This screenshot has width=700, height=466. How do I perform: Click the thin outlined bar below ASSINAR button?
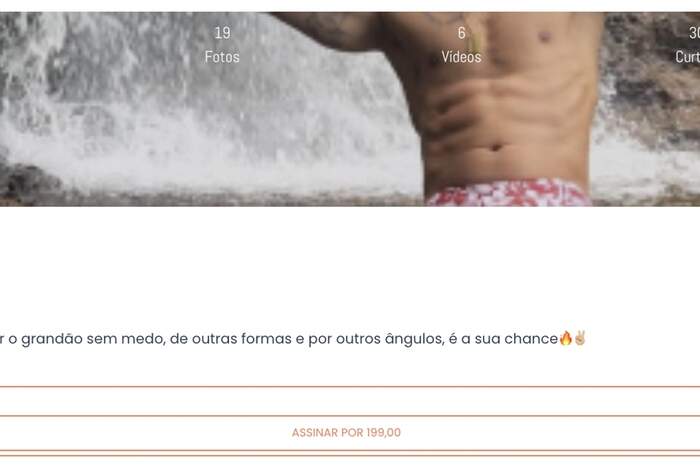[x=350, y=453]
